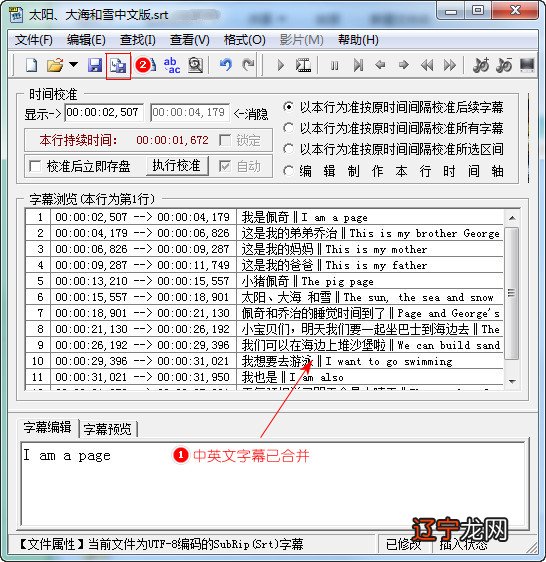Viewport: 546px width, 562px height.
Task: Select subtitle row 4 这是我的爸爸
Action: (265, 265)
